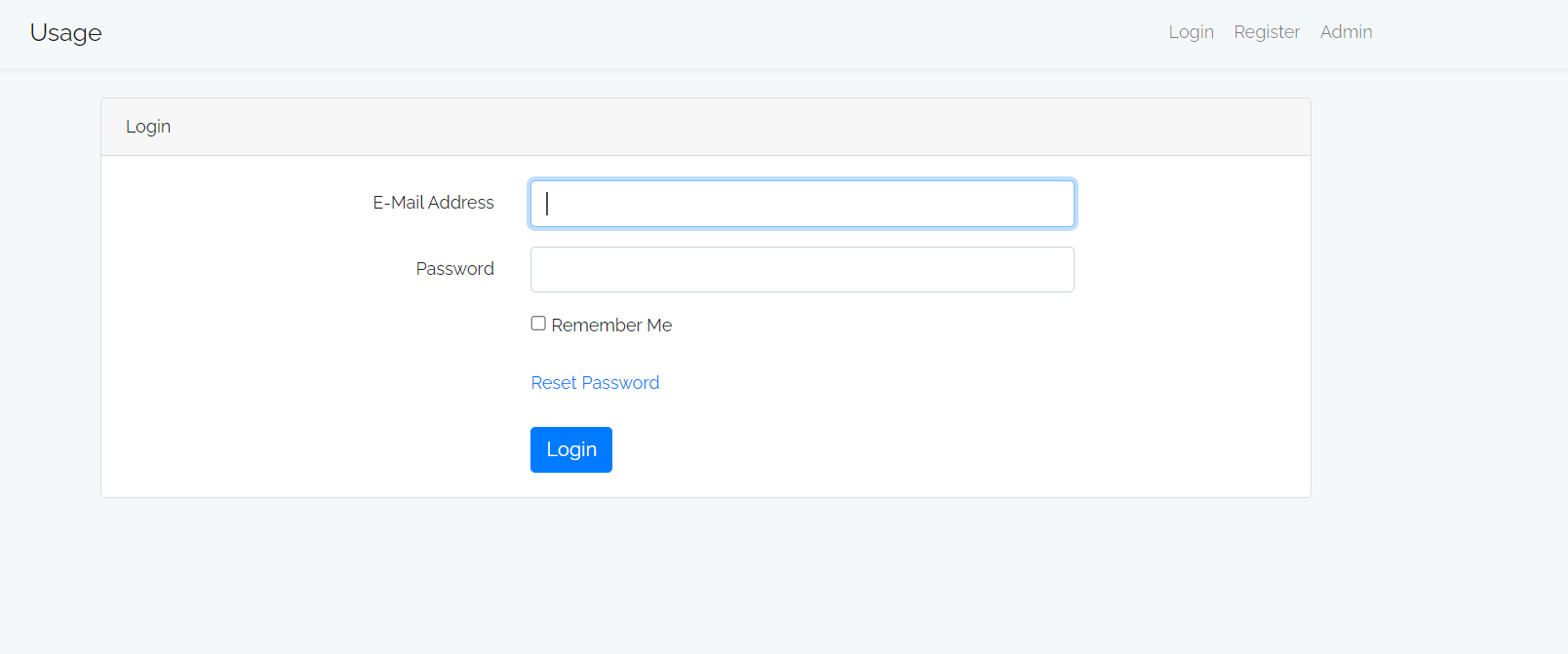Select the Login link in navbar

[1191, 31]
